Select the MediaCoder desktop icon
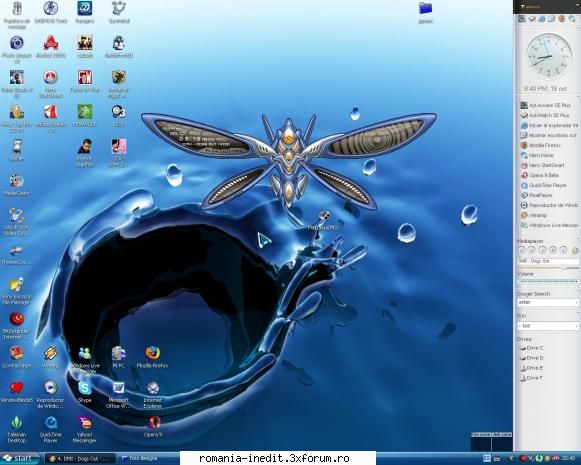Image resolution: width=581 pixels, height=465 pixels. pyautogui.click(x=17, y=184)
